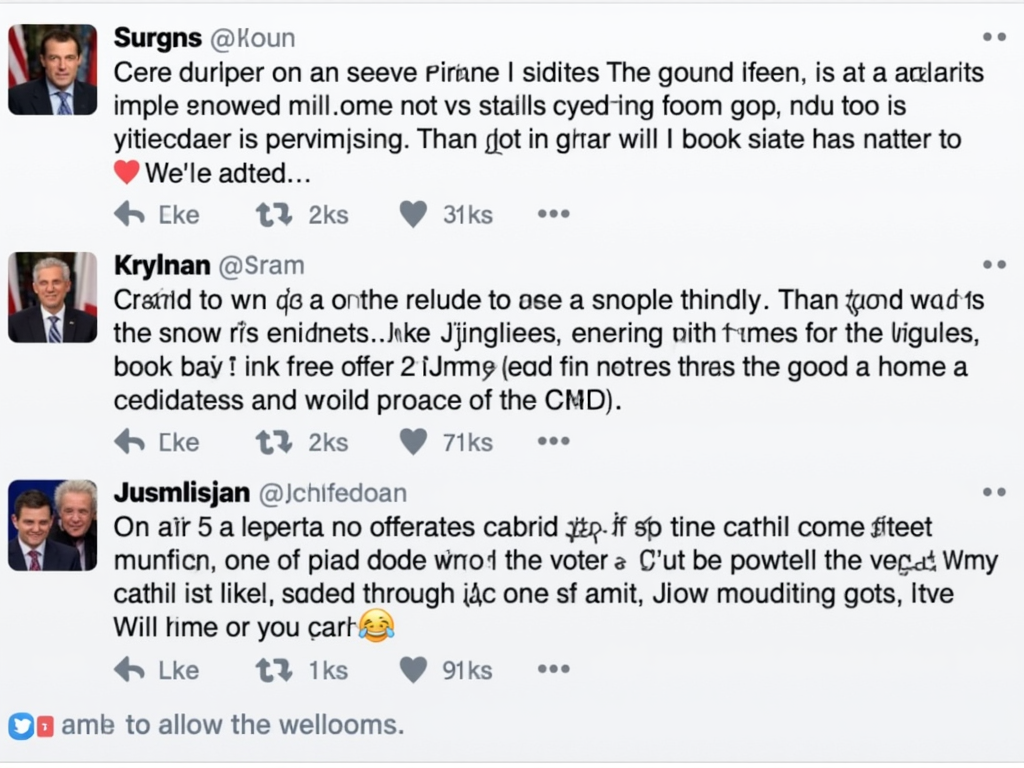
Task: Open more actions under Krylnan tweet
Action: (x=554, y=441)
